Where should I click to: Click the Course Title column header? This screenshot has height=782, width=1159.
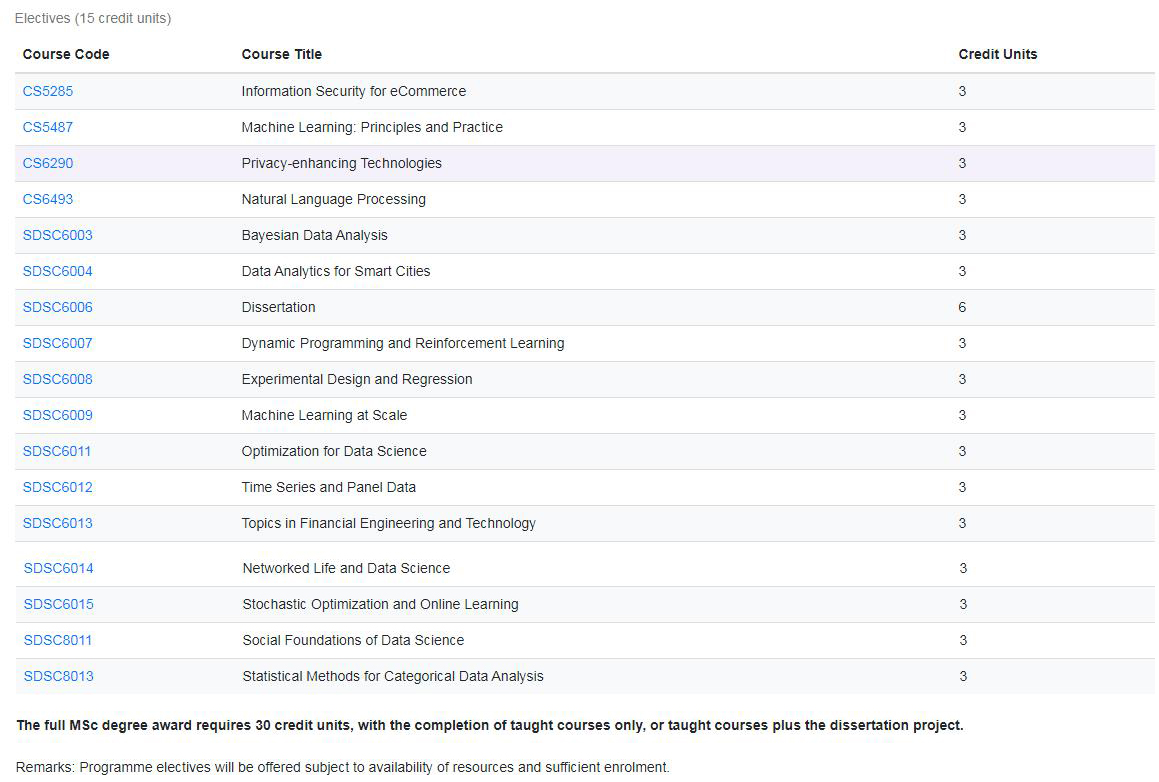tap(282, 54)
